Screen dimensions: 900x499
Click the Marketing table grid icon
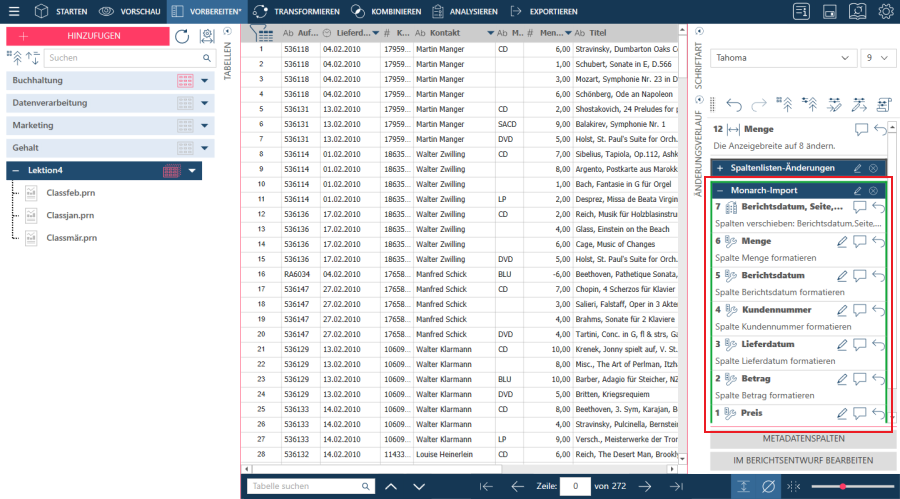(185, 125)
